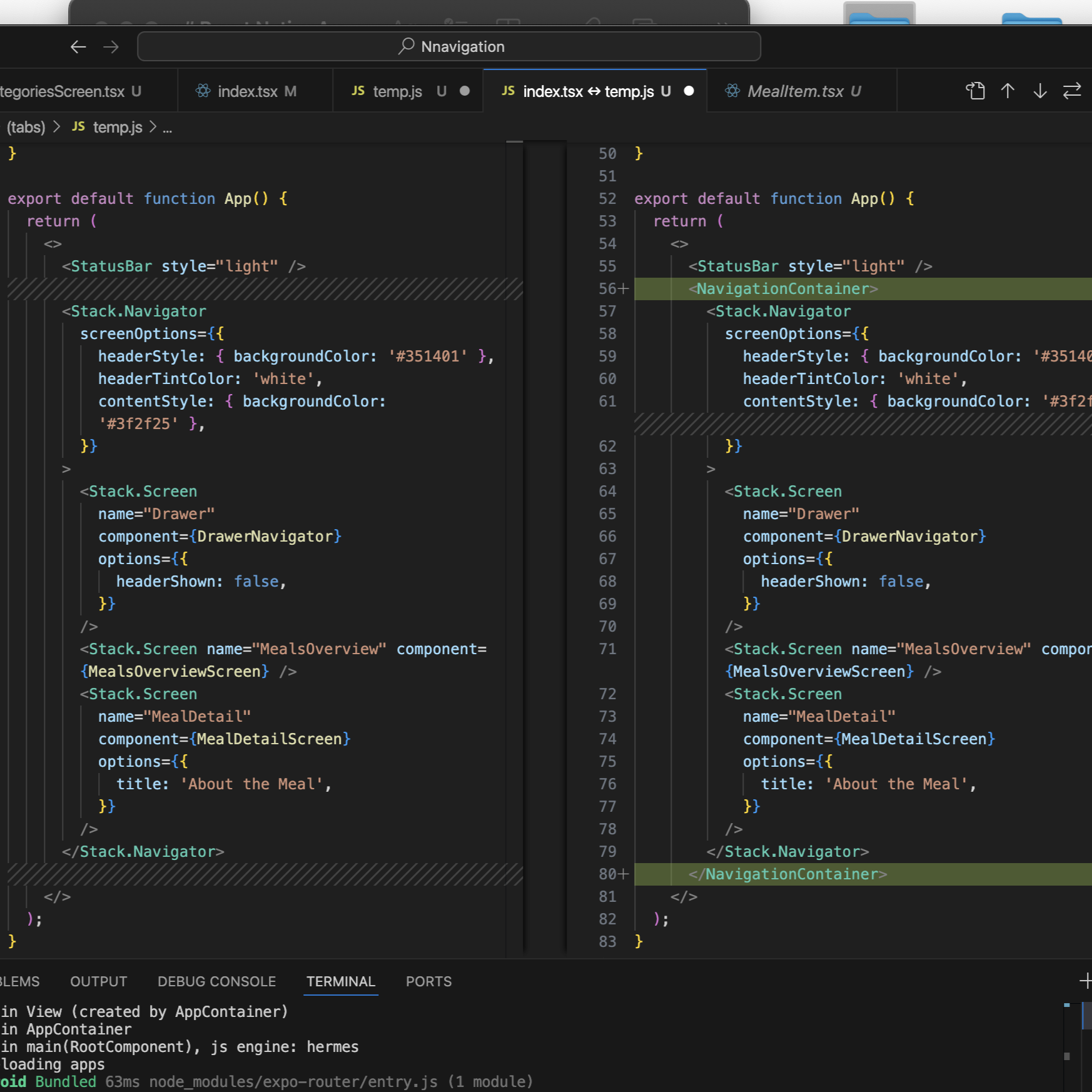1092x1092 pixels.
Task: Go back using the left arrow
Action: [78, 46]
